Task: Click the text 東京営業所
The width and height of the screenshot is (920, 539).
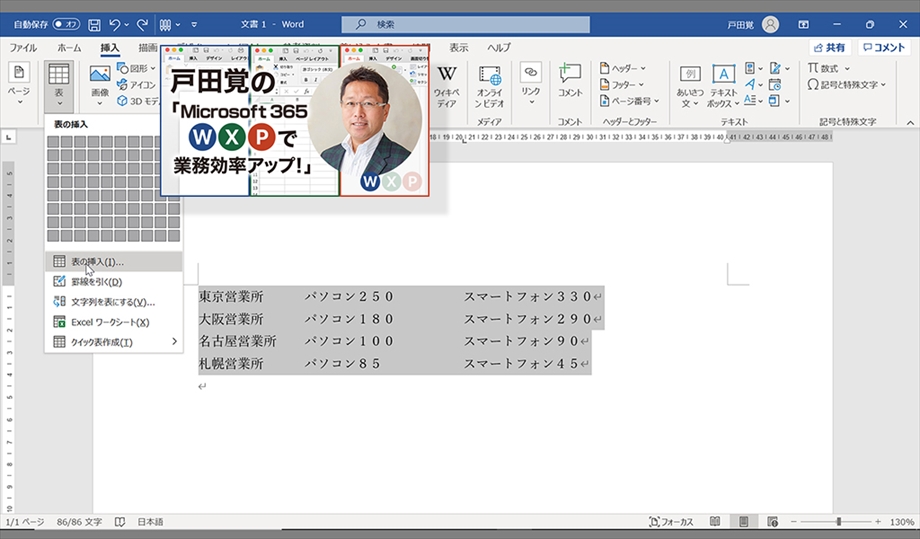Action: (231, 297)
